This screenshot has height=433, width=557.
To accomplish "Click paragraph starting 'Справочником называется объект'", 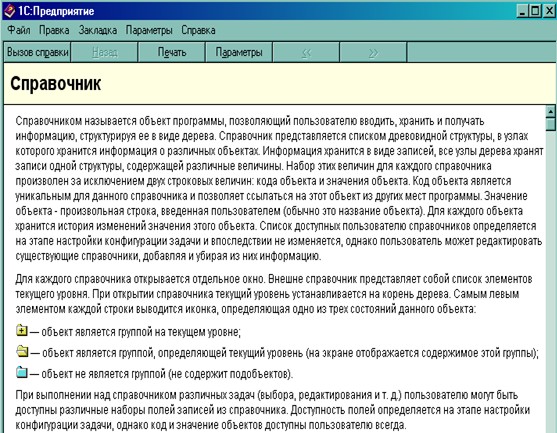I will point(279,189).
